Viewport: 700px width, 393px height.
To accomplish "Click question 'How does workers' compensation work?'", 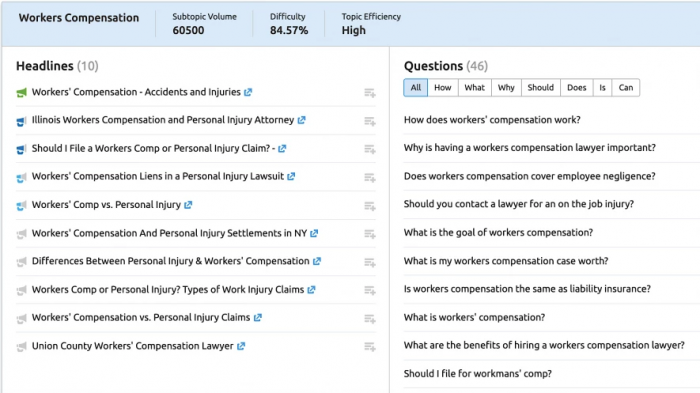I will pos(492,120).
